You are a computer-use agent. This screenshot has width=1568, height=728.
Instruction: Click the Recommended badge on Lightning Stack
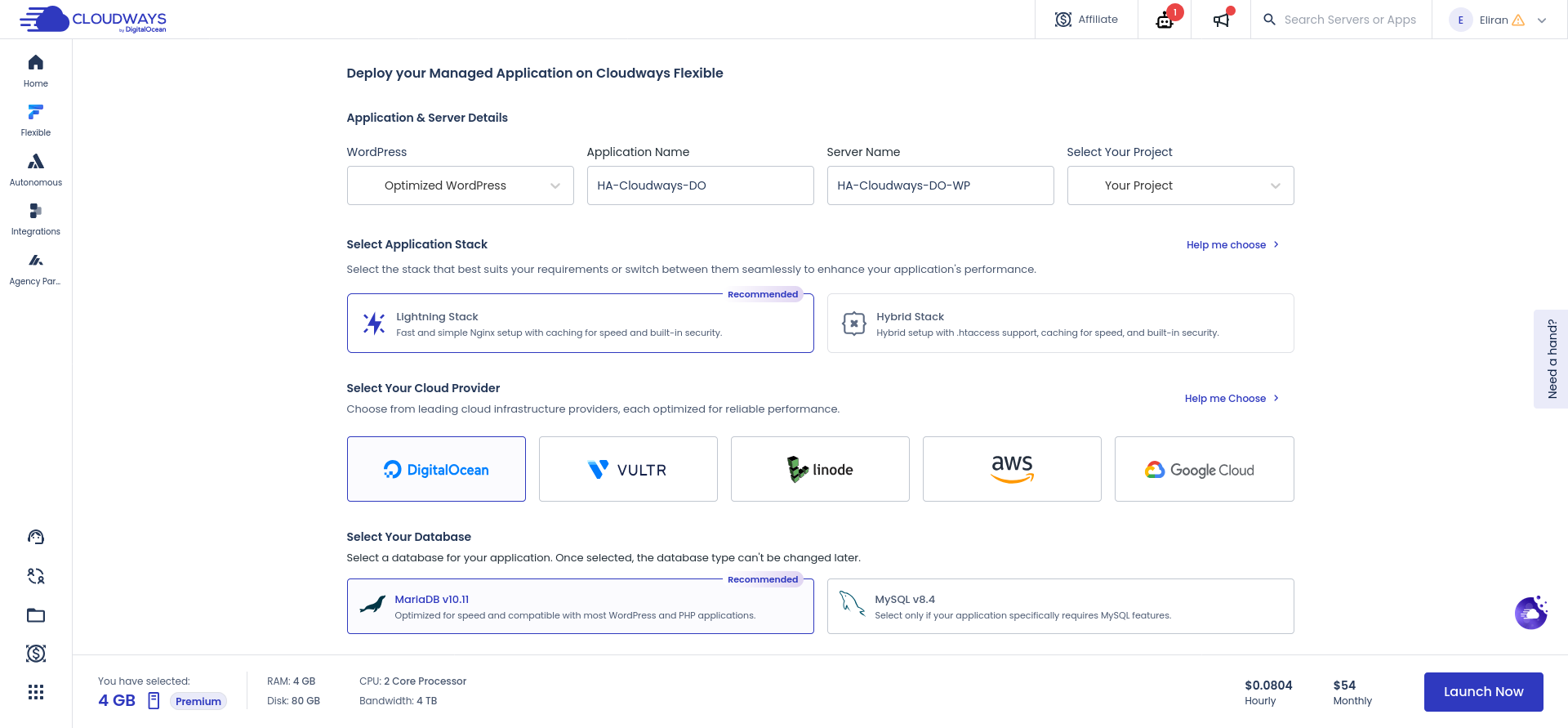pyautogui.click(x=763, y=294)
